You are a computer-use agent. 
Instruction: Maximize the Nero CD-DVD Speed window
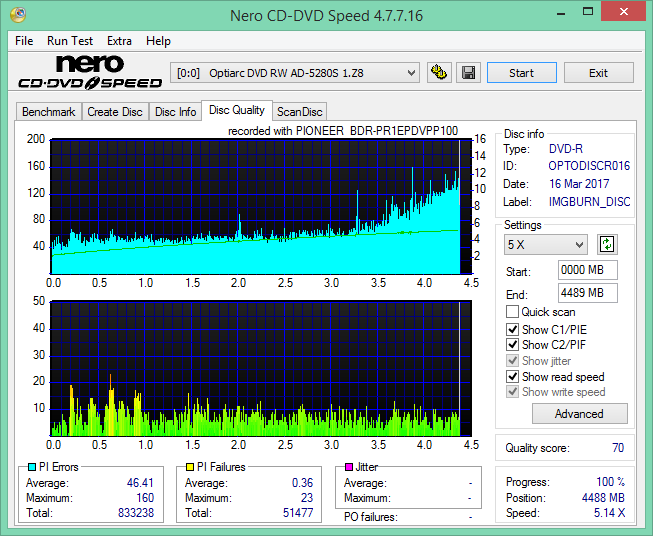(588, 12)
